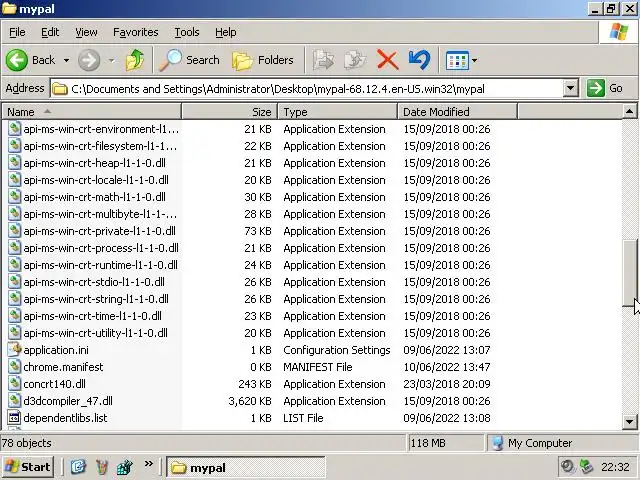Expand the Views dropdown arrow
640x480 pixels.
(474, 61)
